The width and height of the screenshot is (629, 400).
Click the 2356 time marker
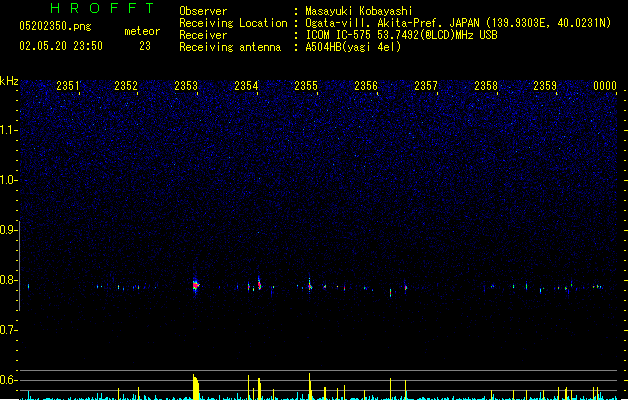click(x=366, y=86)
